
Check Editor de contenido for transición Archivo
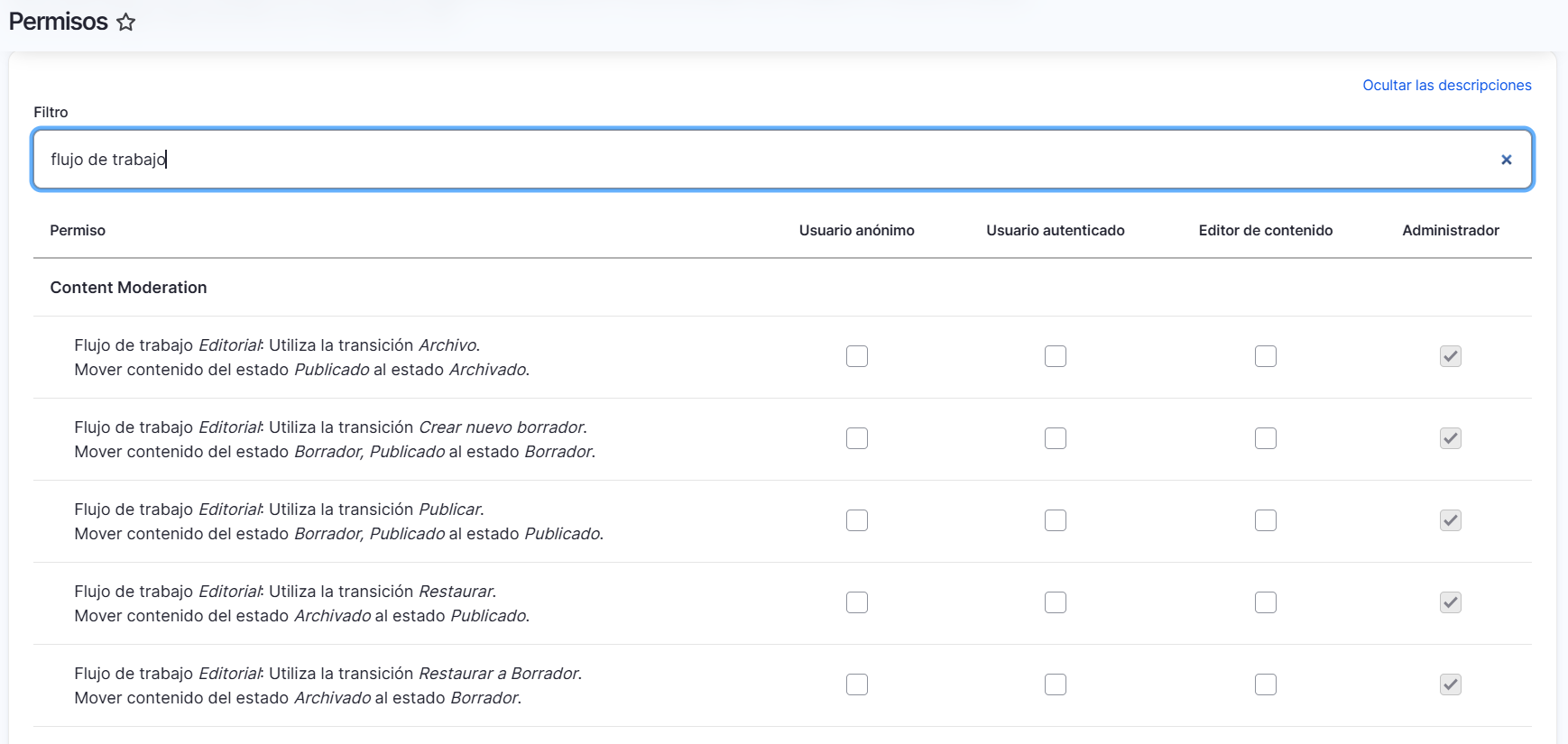[x=1266, y=356]
